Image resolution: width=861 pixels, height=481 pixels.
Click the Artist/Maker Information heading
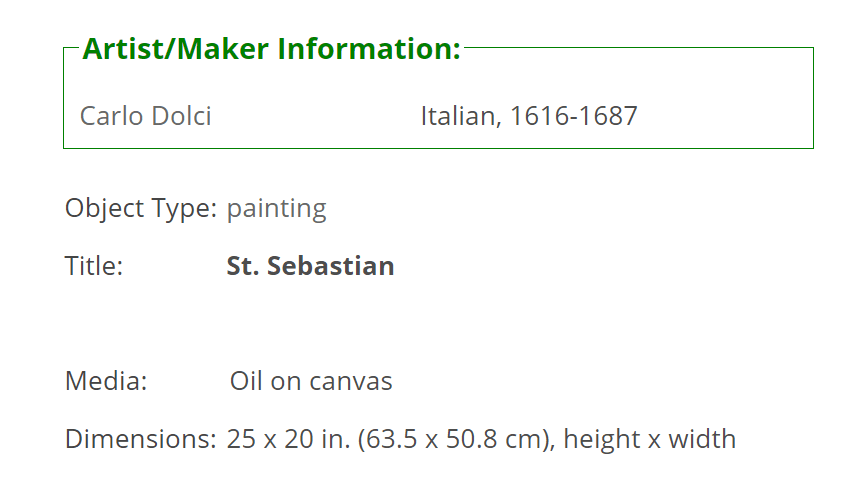coord(272,49)
